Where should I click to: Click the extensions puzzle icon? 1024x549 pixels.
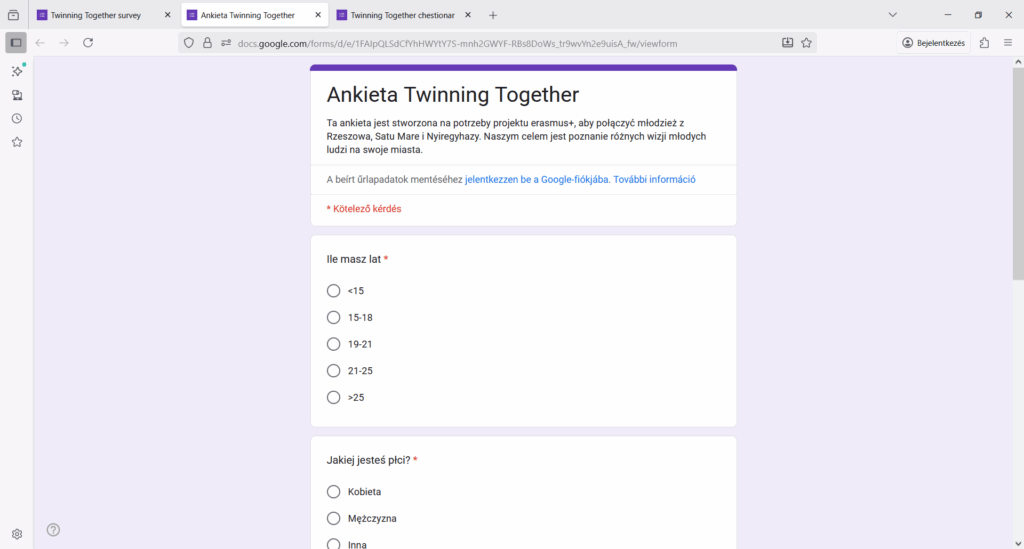coord(984,43)
